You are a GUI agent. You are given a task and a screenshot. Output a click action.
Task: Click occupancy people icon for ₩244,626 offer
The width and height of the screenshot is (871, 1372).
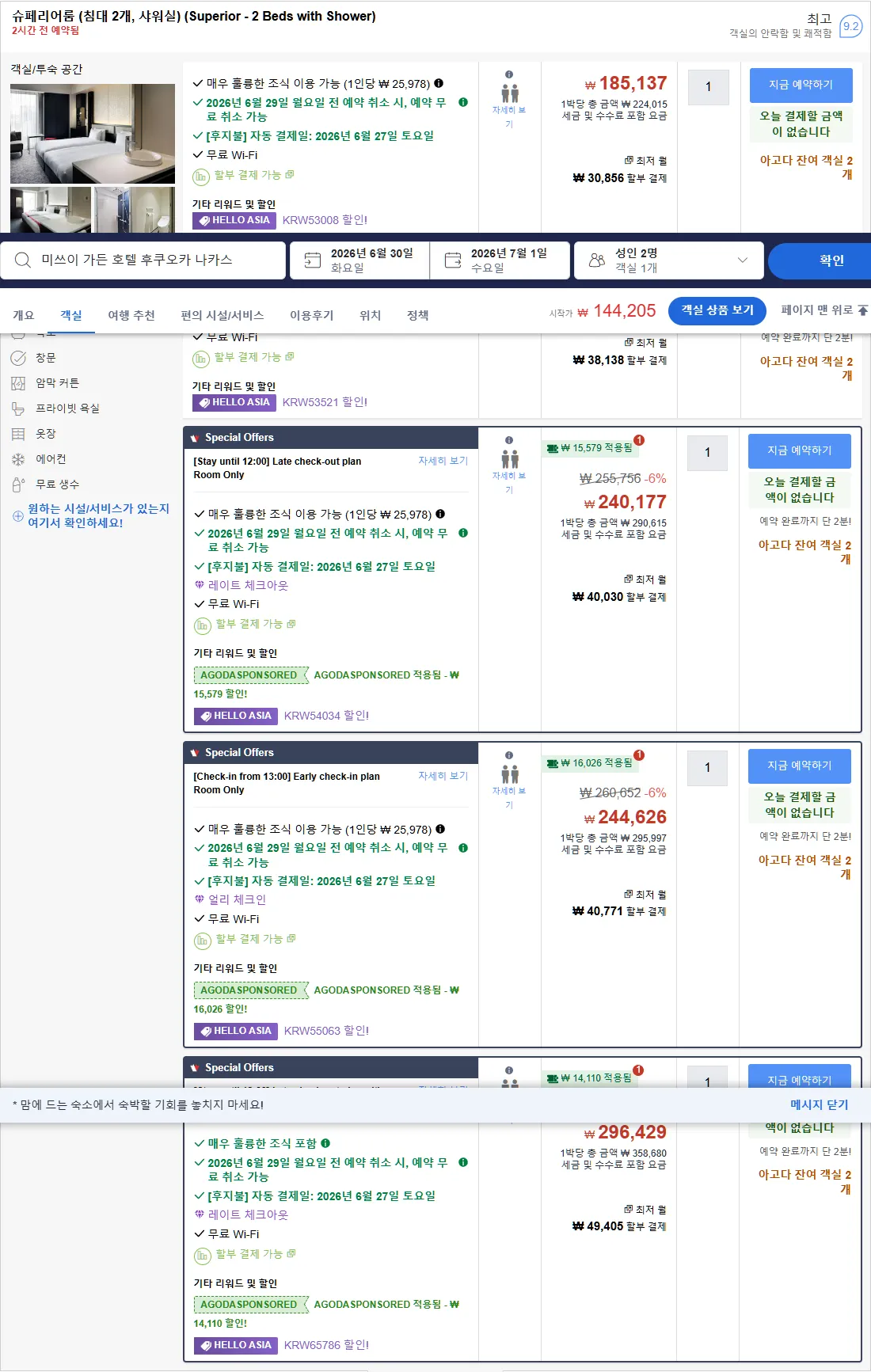point(510,774)
